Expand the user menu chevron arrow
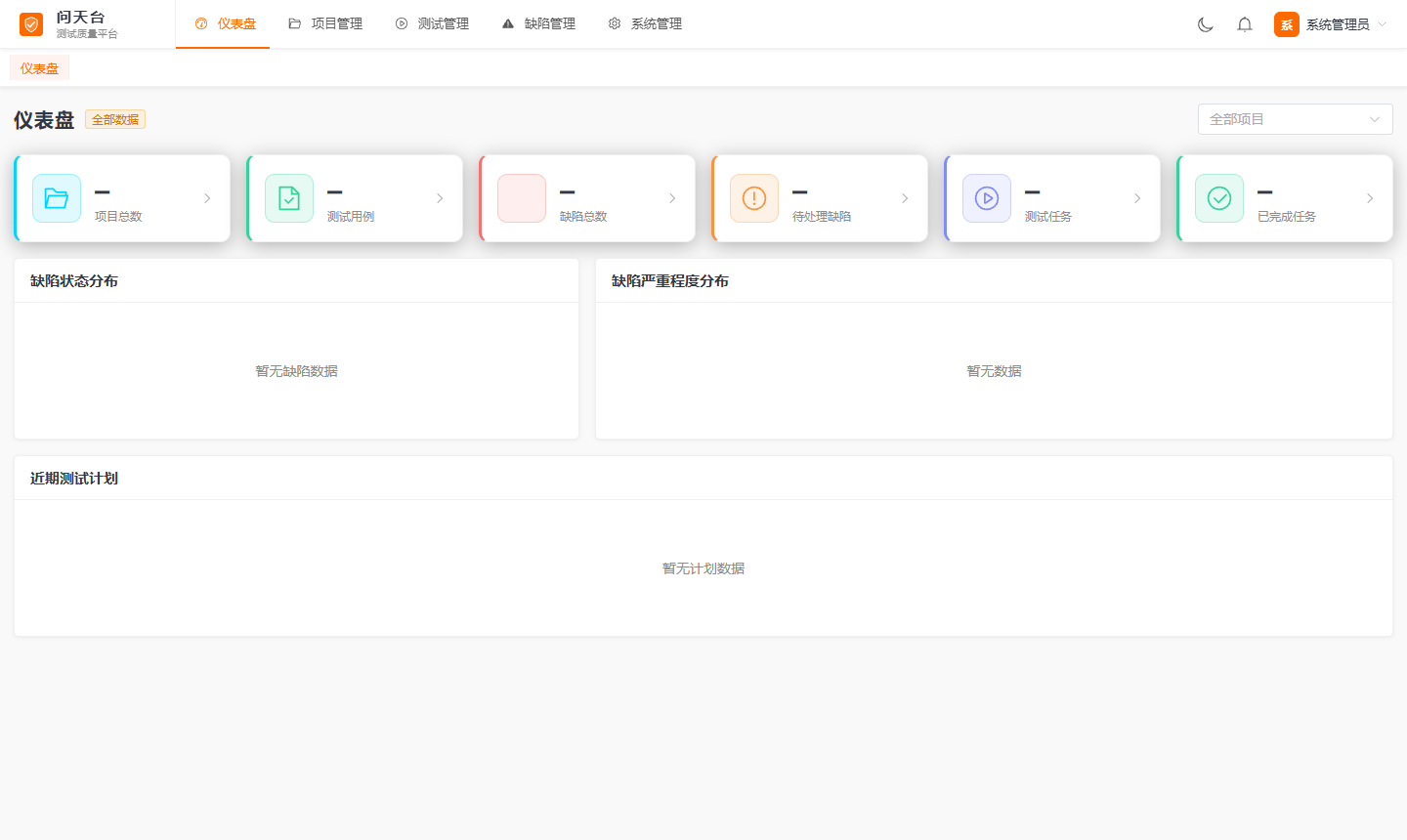 point(1382,24)
